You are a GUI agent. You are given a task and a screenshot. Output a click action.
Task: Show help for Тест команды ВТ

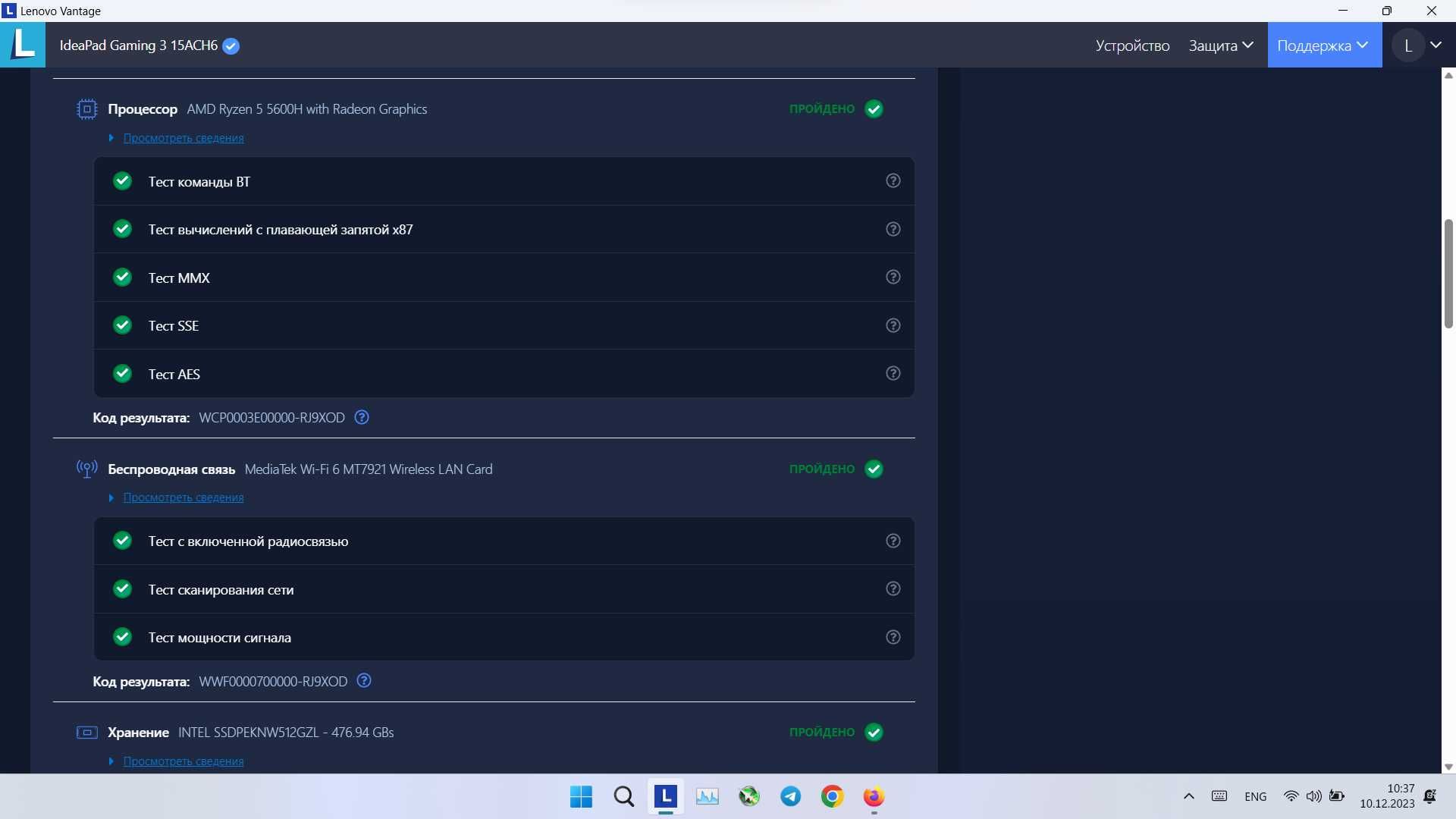click(893, 181)
